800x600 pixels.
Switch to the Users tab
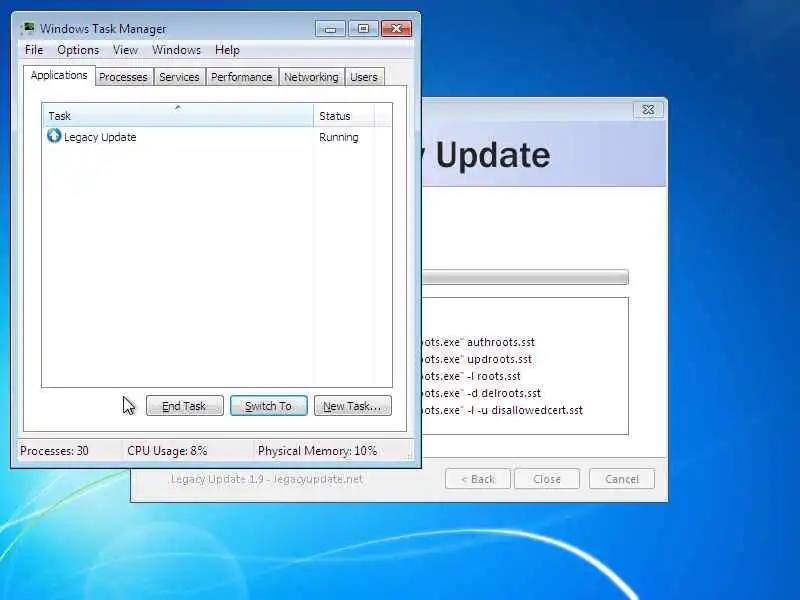click(x=364, y=77)
